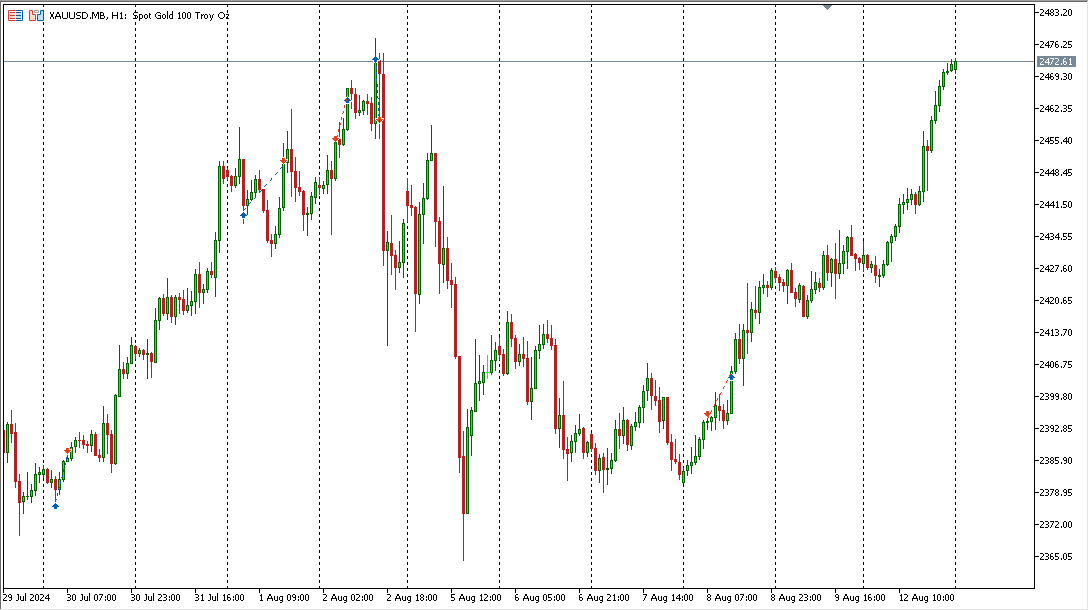Click the 2372.00 price scale label
1088x610 pixels.
[1055, 525]
